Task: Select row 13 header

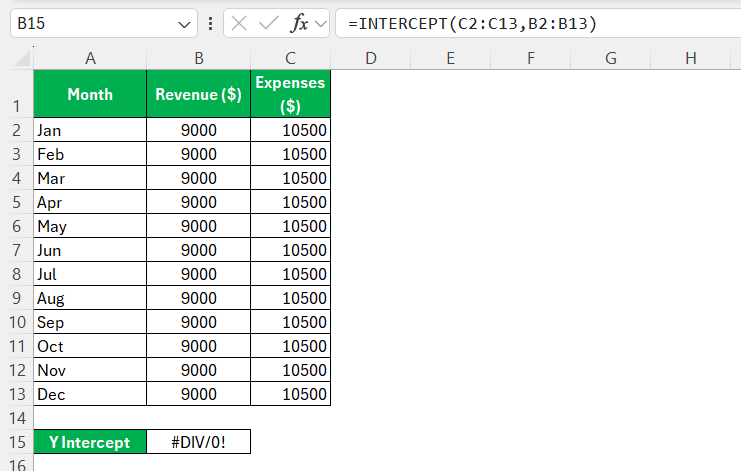Action: click(17, 394)
